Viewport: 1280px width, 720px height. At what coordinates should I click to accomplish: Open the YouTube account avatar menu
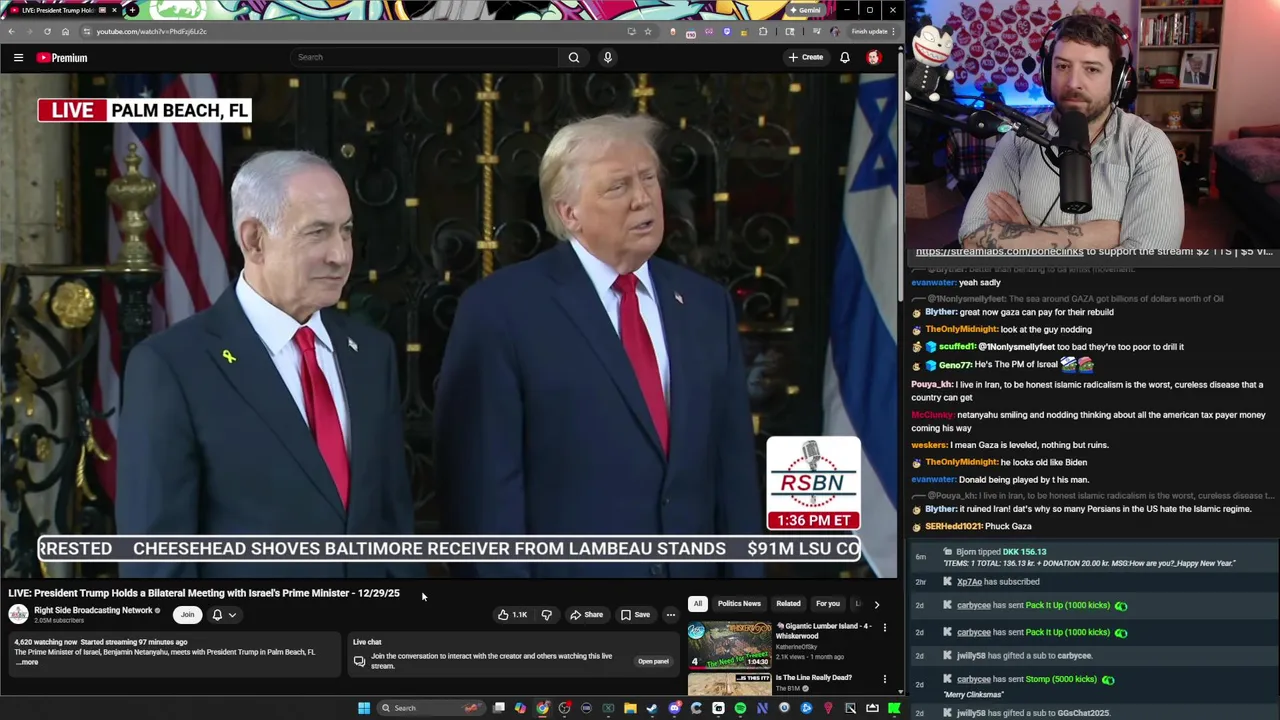874,57
